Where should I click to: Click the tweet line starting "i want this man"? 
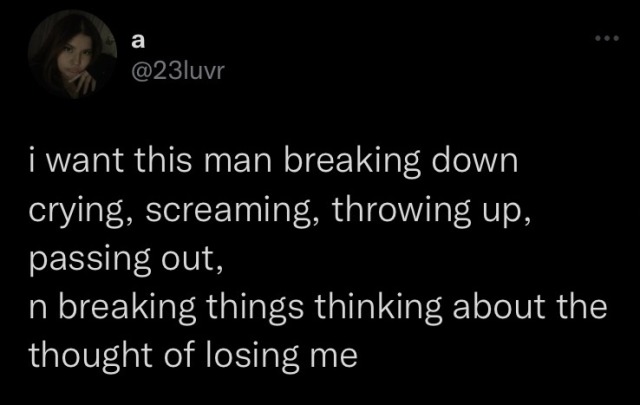273,161
